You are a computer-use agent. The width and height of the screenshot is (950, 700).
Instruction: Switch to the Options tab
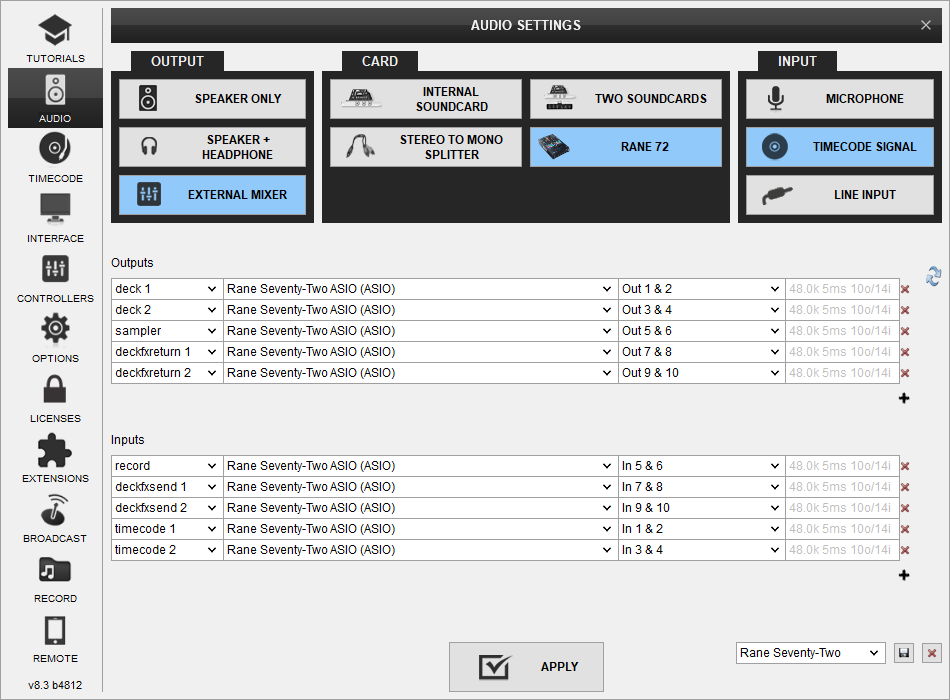click(55, 338)
